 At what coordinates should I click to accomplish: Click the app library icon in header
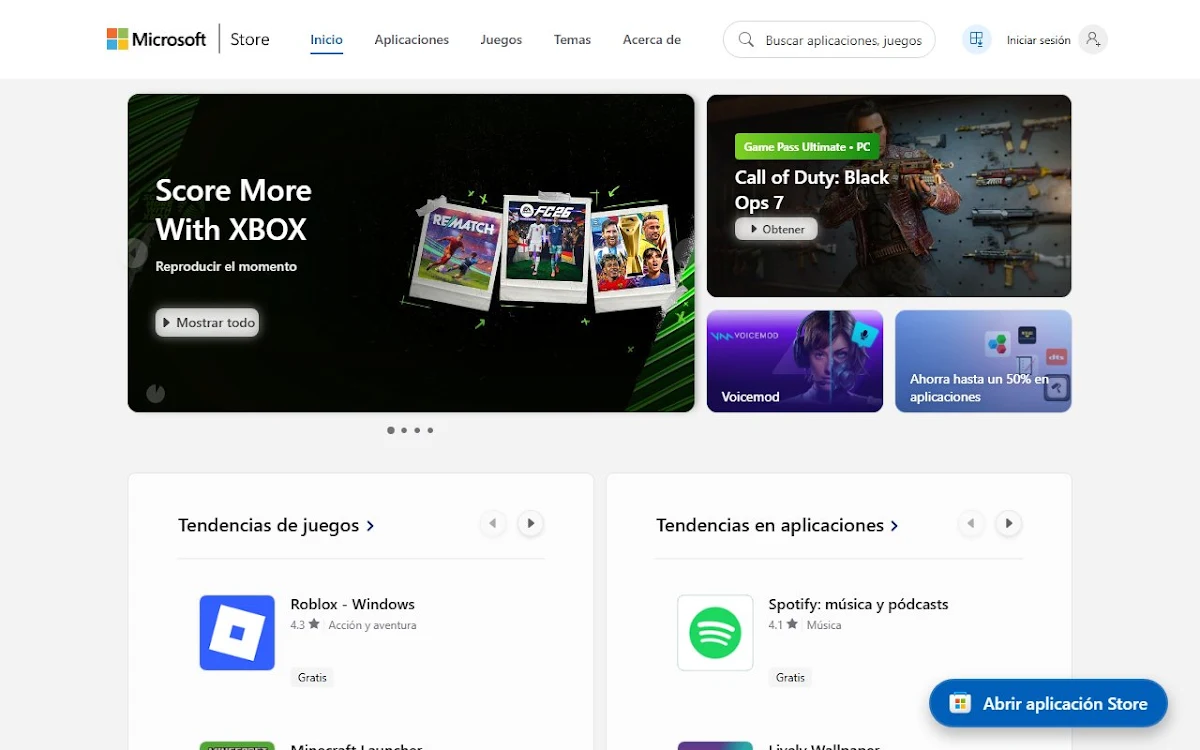(x=977, y=39)
